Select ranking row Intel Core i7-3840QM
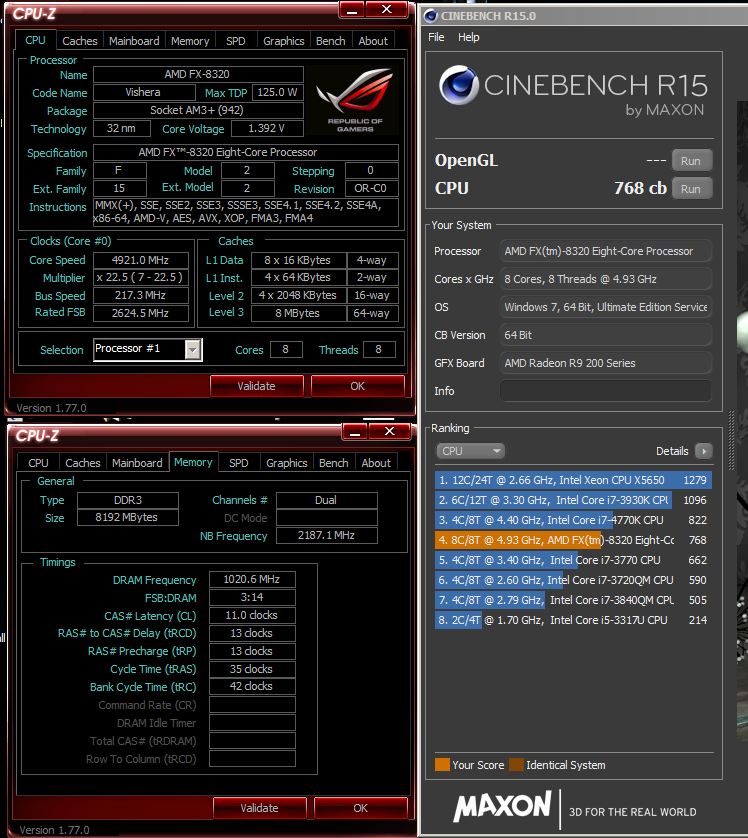This screenshot has width=748, height=838. [x=573, y=600]
